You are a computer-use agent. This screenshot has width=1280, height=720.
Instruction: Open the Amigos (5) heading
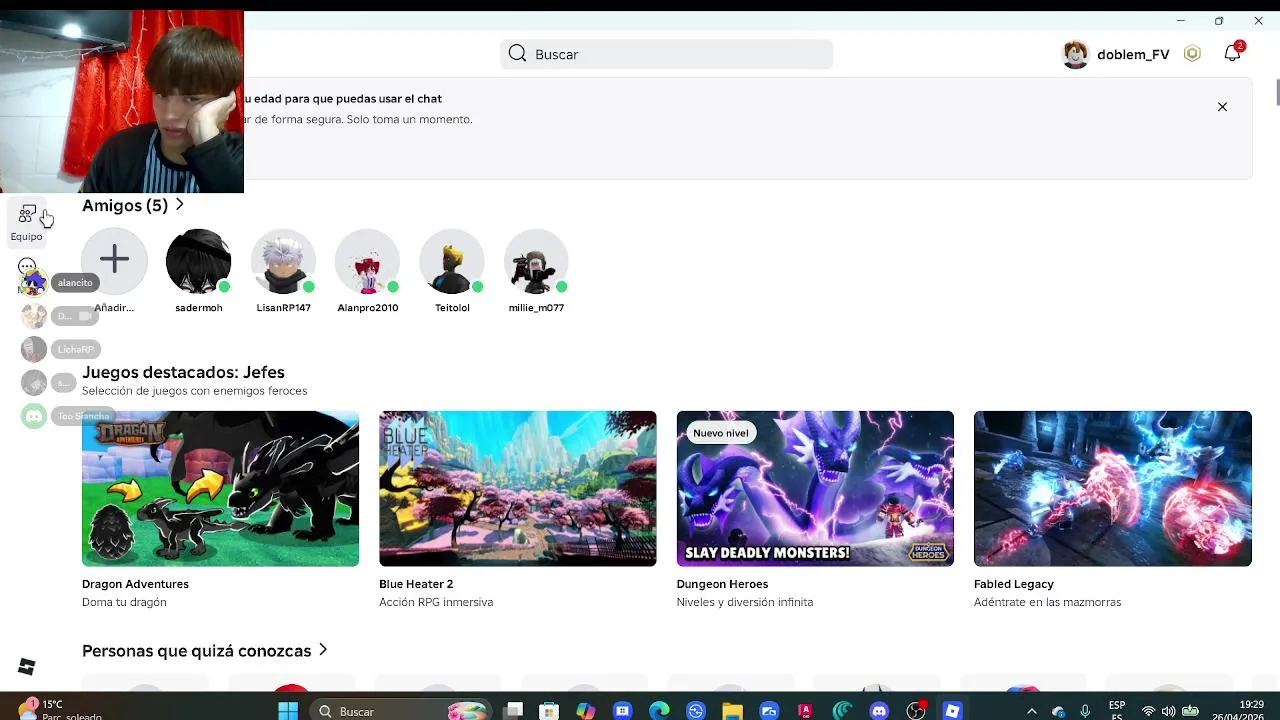click(125, 205)
